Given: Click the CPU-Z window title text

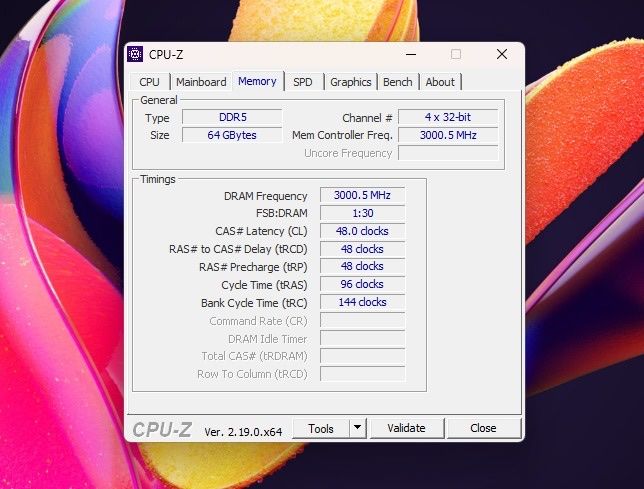Looking at the screenshot, I should [166, 55].
